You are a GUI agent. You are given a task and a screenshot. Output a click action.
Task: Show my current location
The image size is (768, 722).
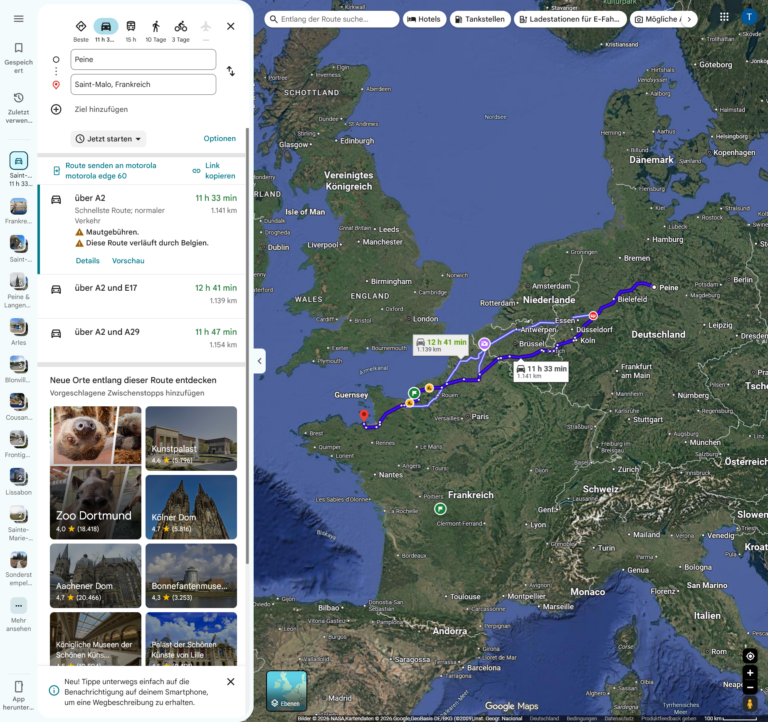pyautogui.click(x=750, y=656)
